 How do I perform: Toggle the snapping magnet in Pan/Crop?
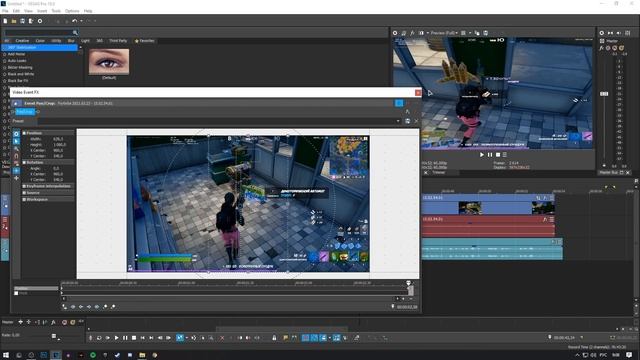tap(16, 156)
